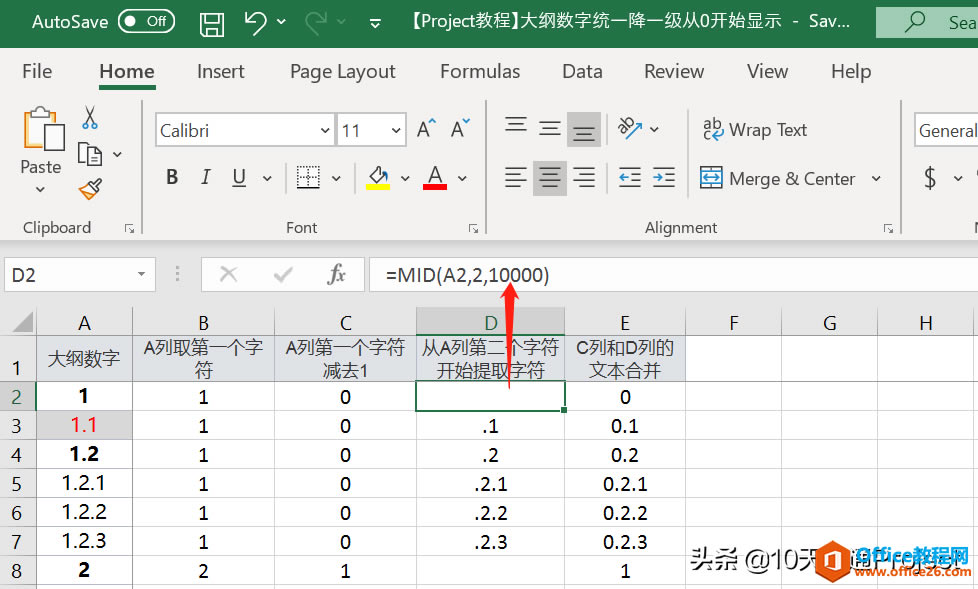
Task: Toggle center alignment
Action: [549, 177]
